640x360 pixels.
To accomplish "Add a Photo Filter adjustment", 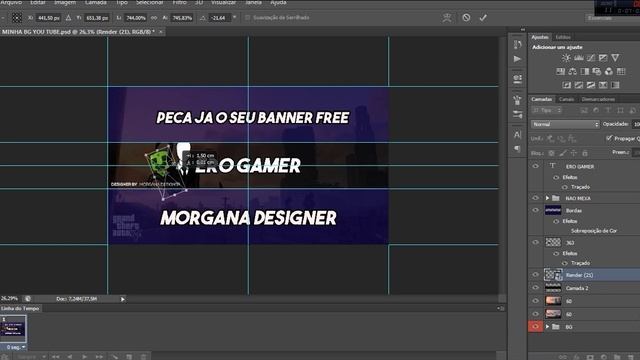I will 597,71.
